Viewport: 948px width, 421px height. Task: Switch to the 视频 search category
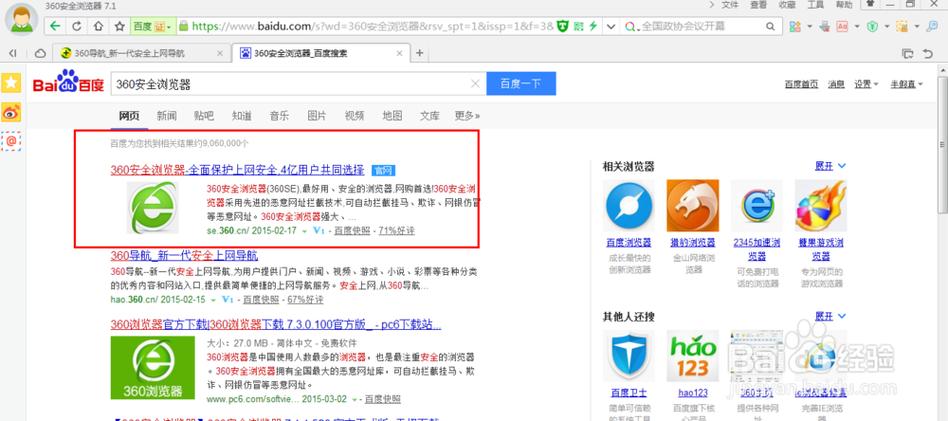354,116
